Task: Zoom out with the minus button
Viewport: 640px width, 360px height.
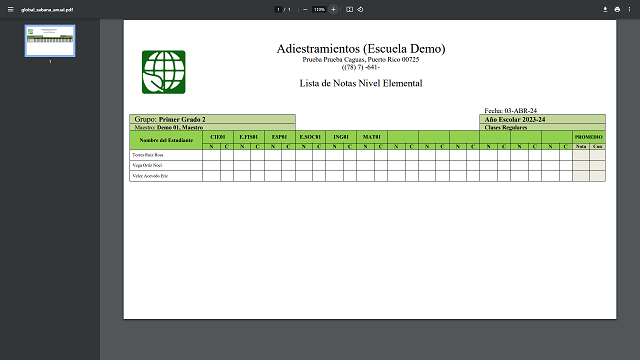Action: pos(305,9)
